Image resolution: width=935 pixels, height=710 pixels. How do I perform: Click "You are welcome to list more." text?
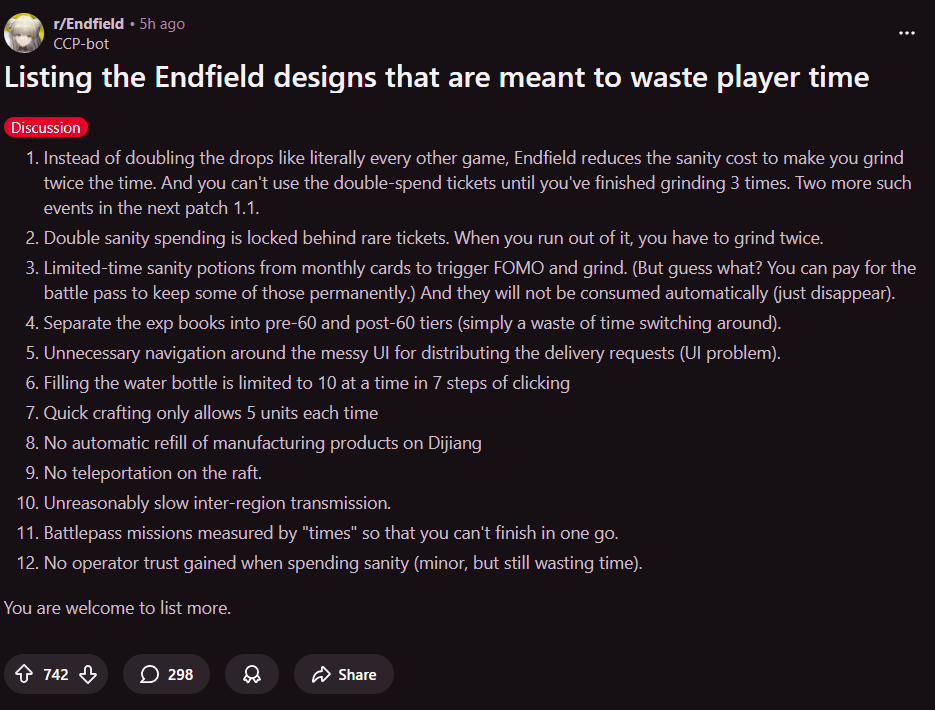[x=117, y=607]
